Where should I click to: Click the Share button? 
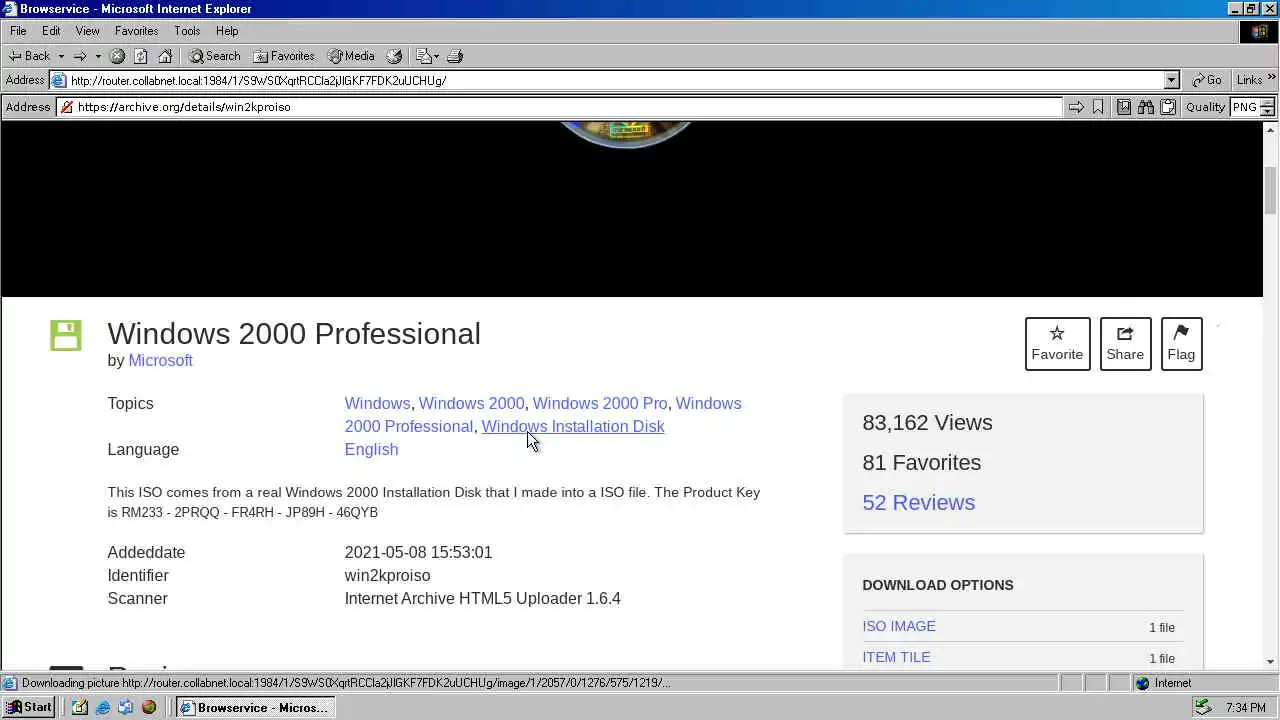pyautogui.click(x=1125, y=343)
